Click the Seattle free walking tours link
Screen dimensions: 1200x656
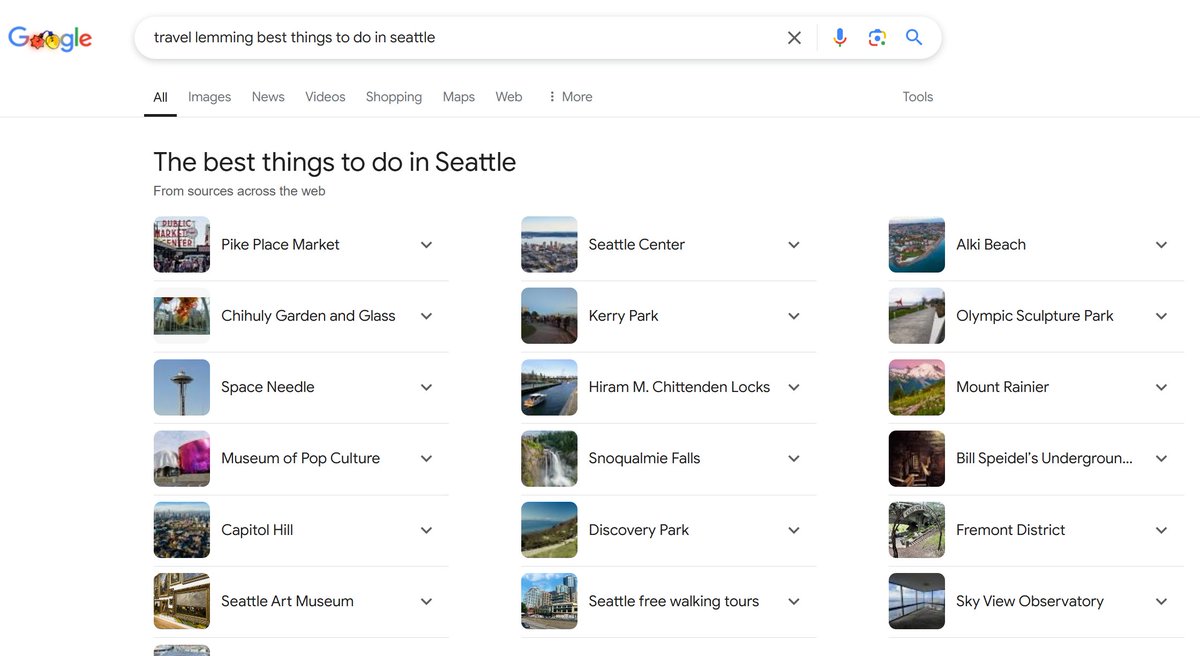(674, 601)
